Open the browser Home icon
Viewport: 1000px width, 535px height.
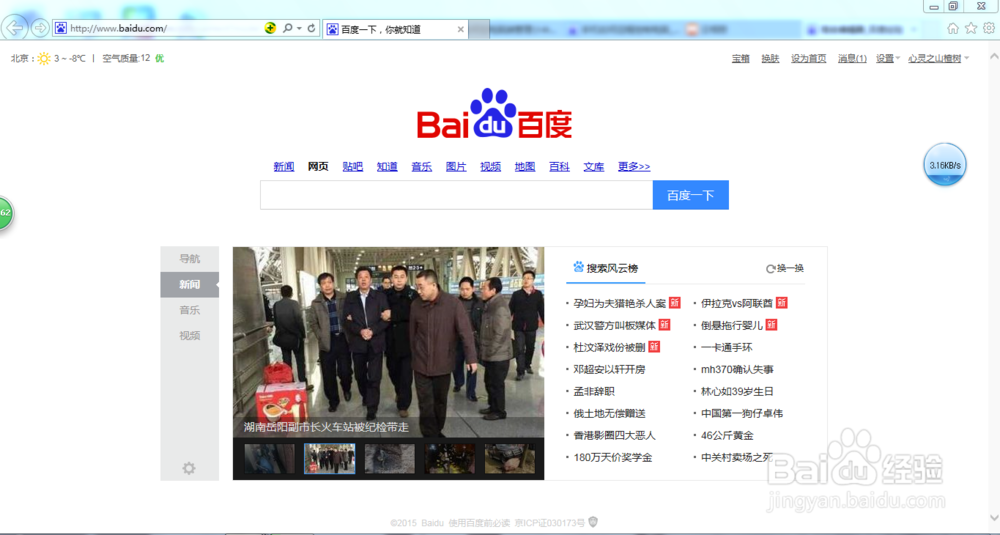[x=953, y=28]
